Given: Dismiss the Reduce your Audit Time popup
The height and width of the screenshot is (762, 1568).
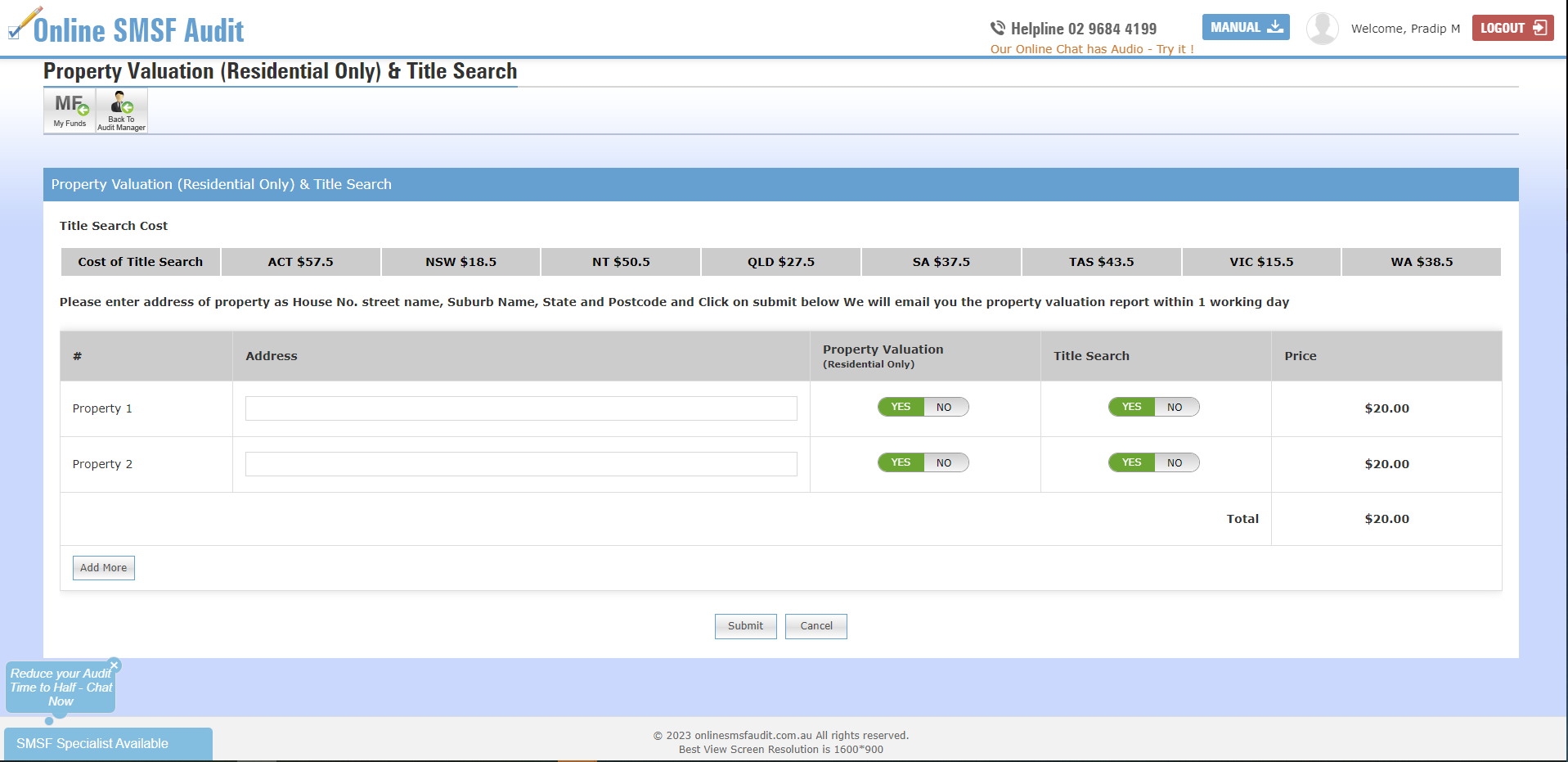Looking at the screenshot, I should click(114, 665).
